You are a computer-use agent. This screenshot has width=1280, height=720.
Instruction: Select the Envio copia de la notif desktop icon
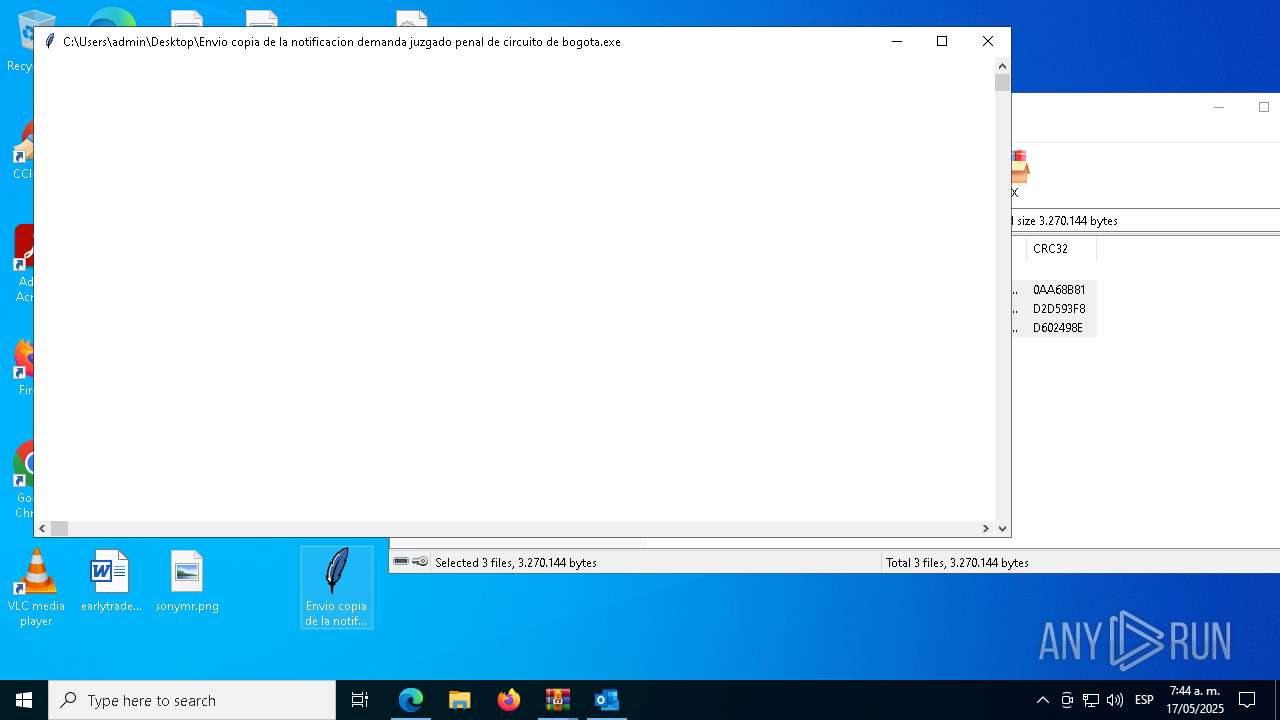pyautogui.click(x=337, y=587)
